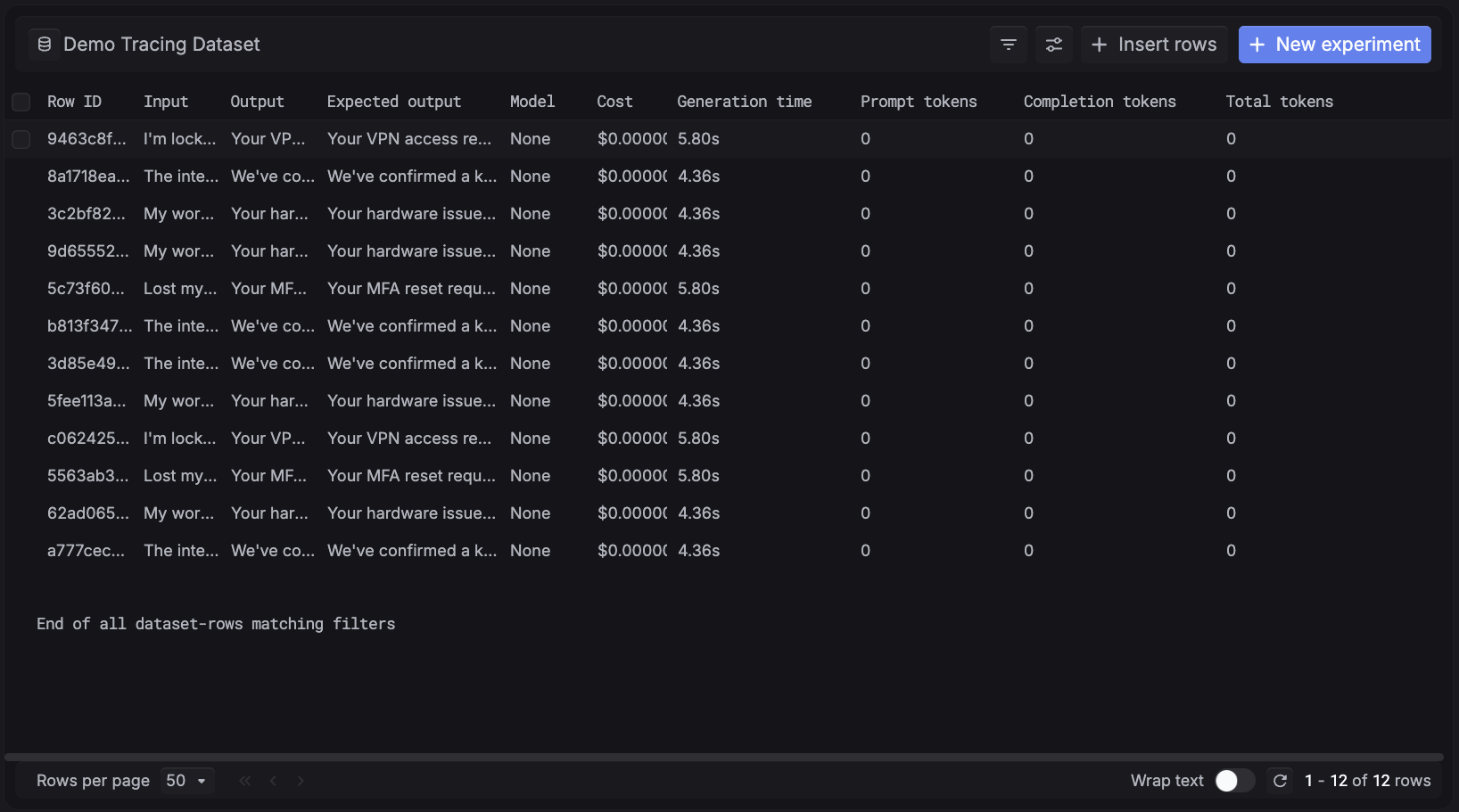The height and width of the screenshot is (812, 1459).
Task: Select row ID 3c2bf82
Action: tap(87, 214)
